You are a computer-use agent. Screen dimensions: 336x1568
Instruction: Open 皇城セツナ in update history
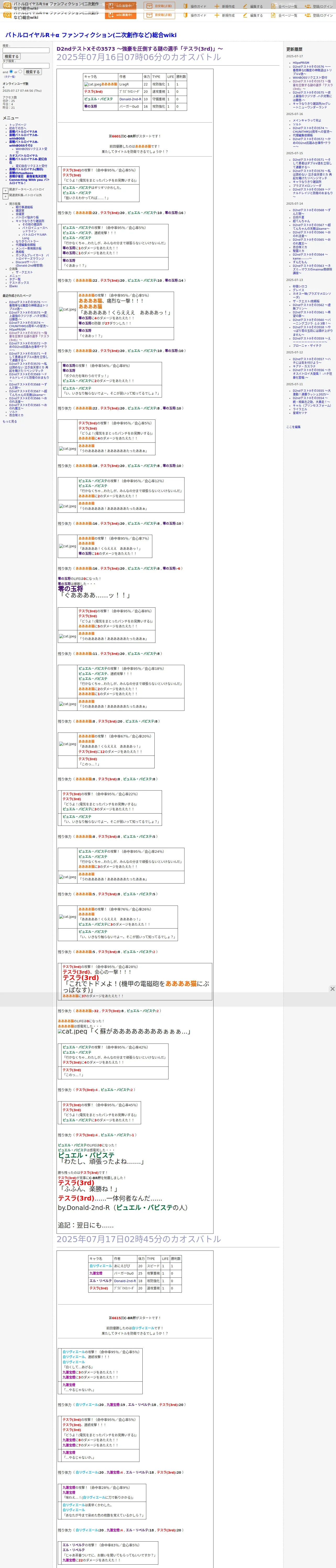(x=300, y=413)
